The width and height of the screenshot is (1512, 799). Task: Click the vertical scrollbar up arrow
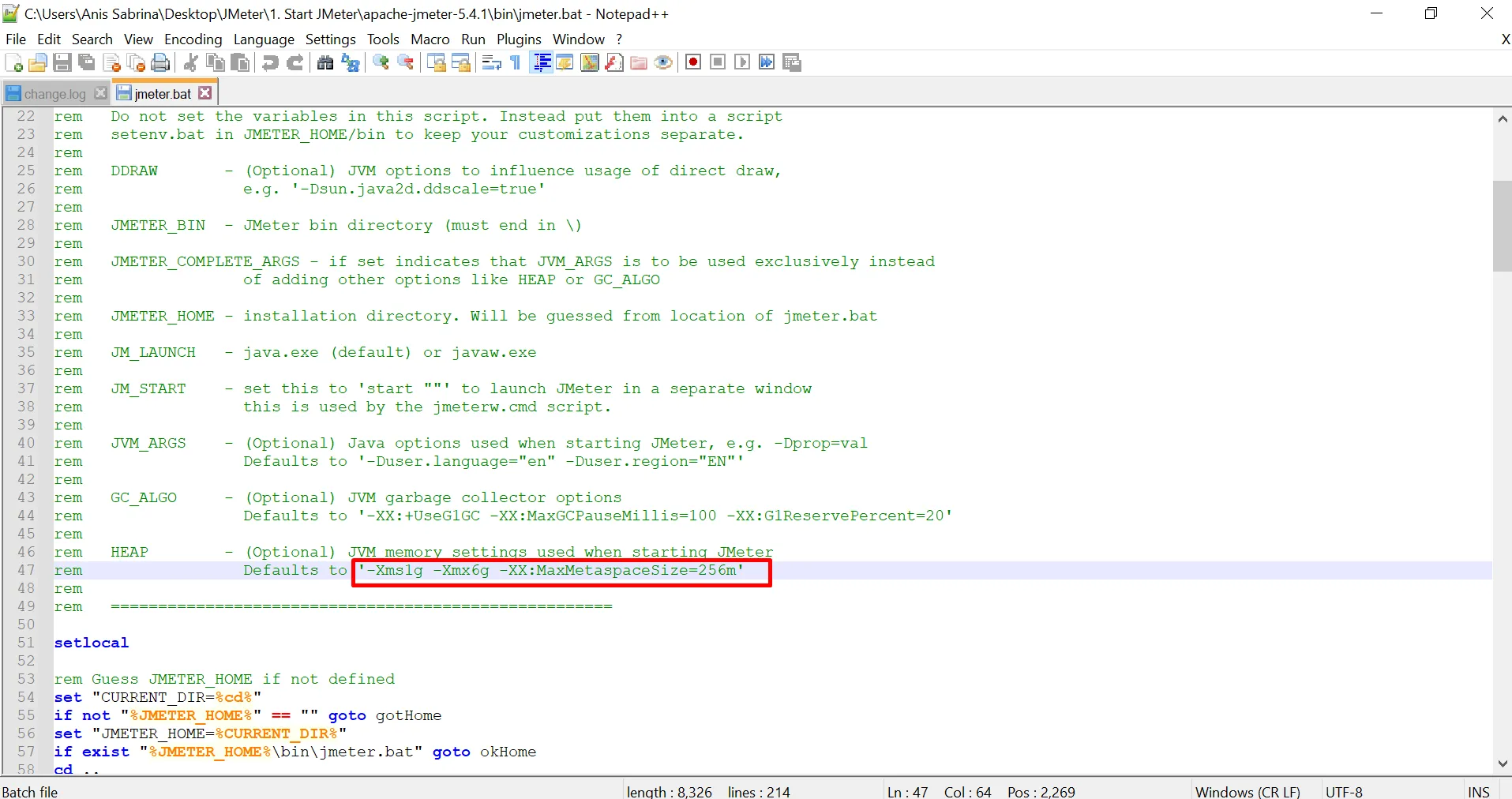click(x=1503, y=118)
